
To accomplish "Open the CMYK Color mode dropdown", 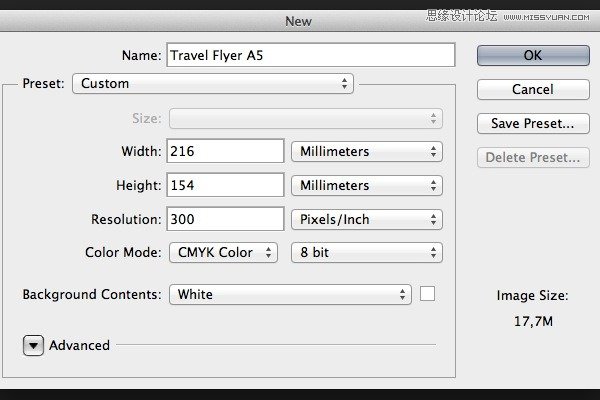I will click(222, 253).
